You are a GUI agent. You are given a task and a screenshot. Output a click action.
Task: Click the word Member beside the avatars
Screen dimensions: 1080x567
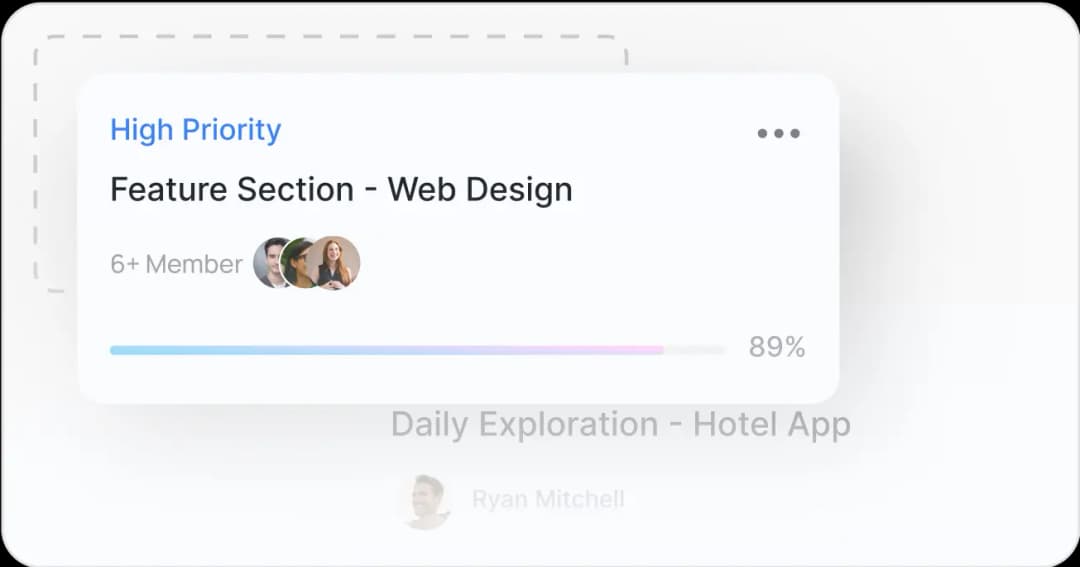pyautogui.click(x=194, y=264)
